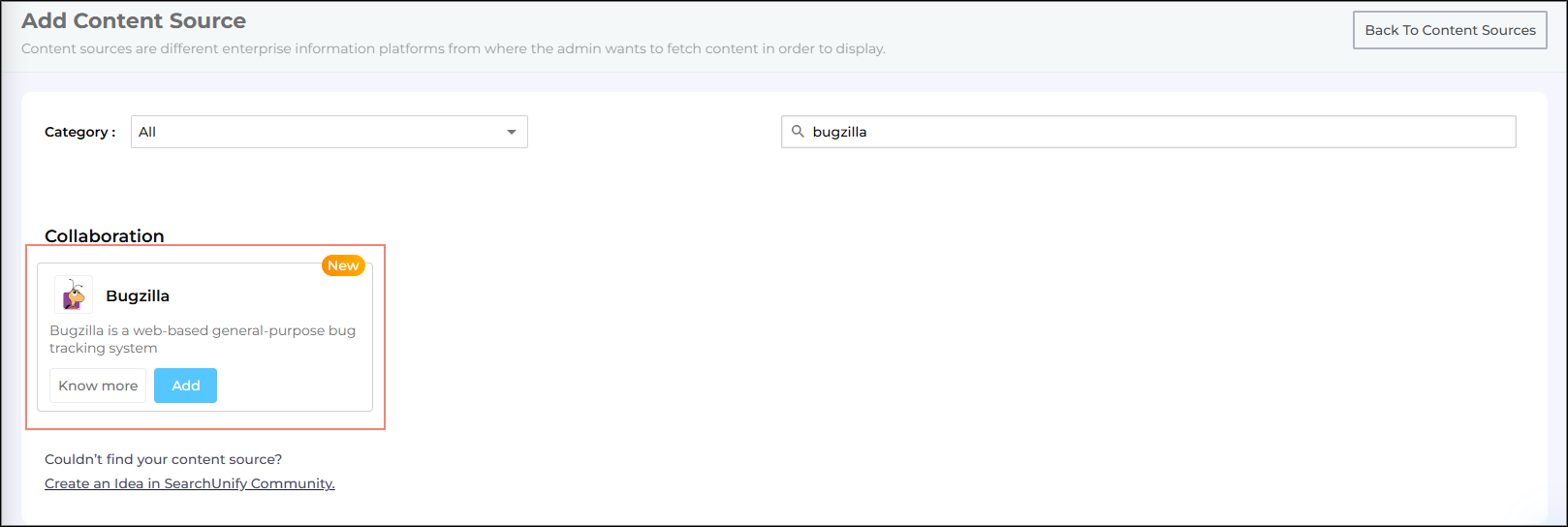This screenshot has height=527, width=1568.
Task: Expand the Category dropdown arrow
Action: (x=512, y=132)
